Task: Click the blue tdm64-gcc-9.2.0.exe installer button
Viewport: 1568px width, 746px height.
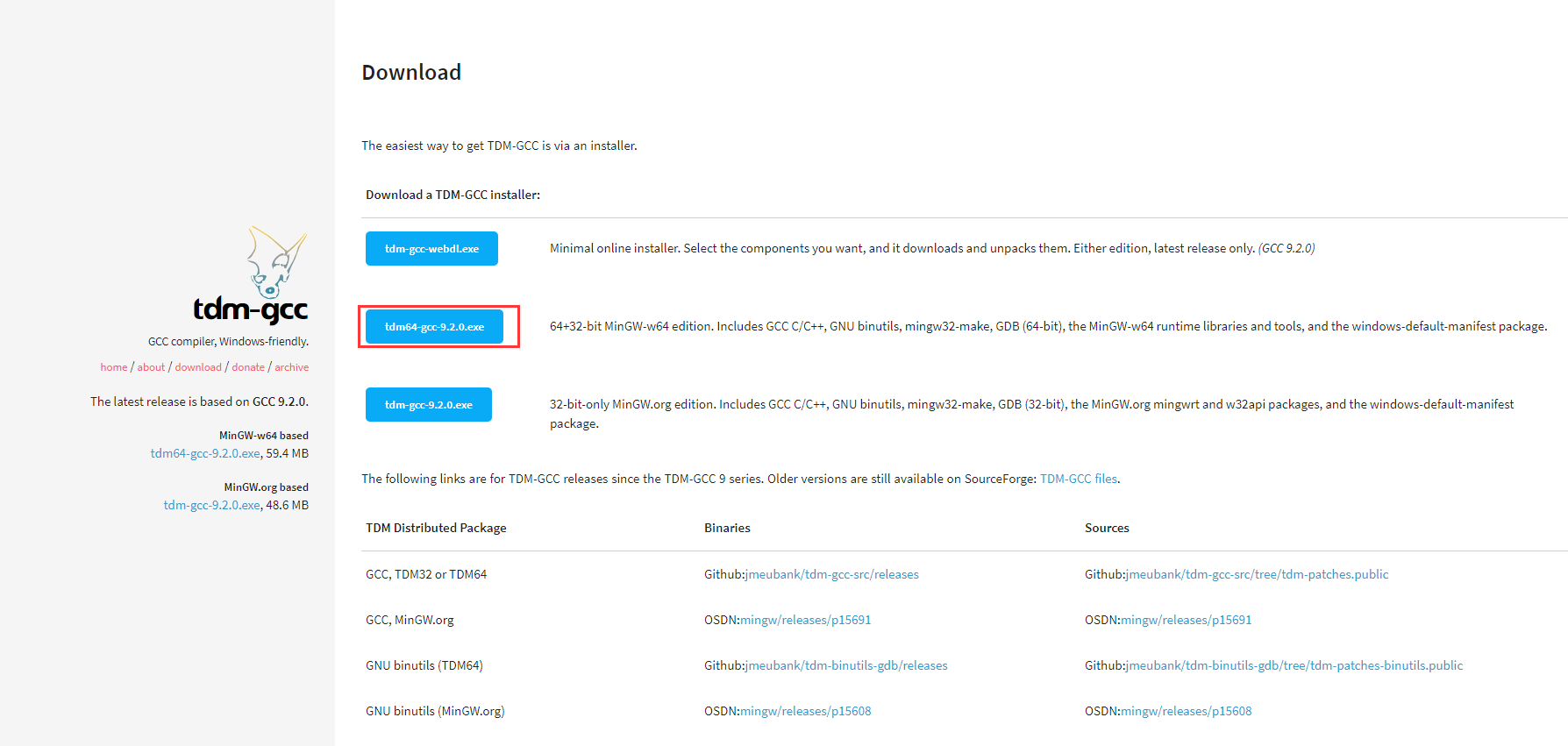Action: (x=434, y=326)
